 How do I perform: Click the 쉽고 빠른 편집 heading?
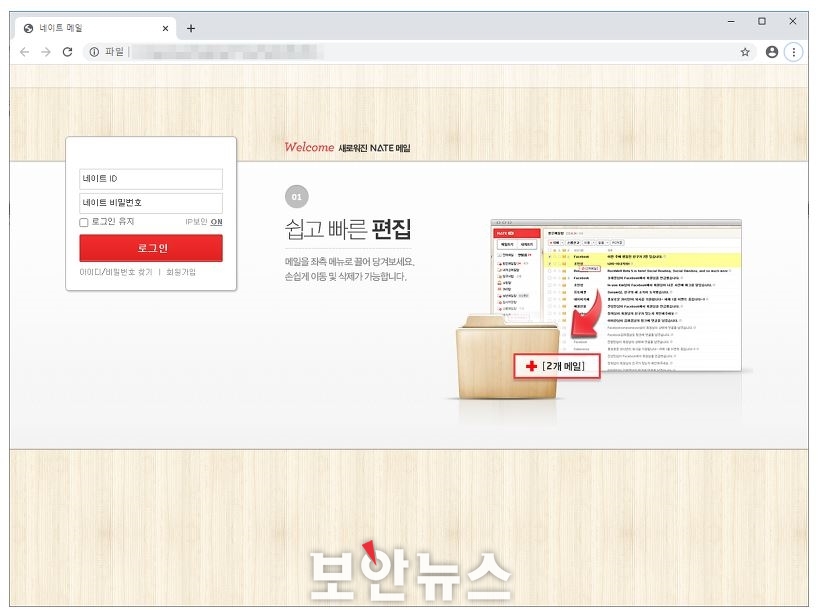348,229
